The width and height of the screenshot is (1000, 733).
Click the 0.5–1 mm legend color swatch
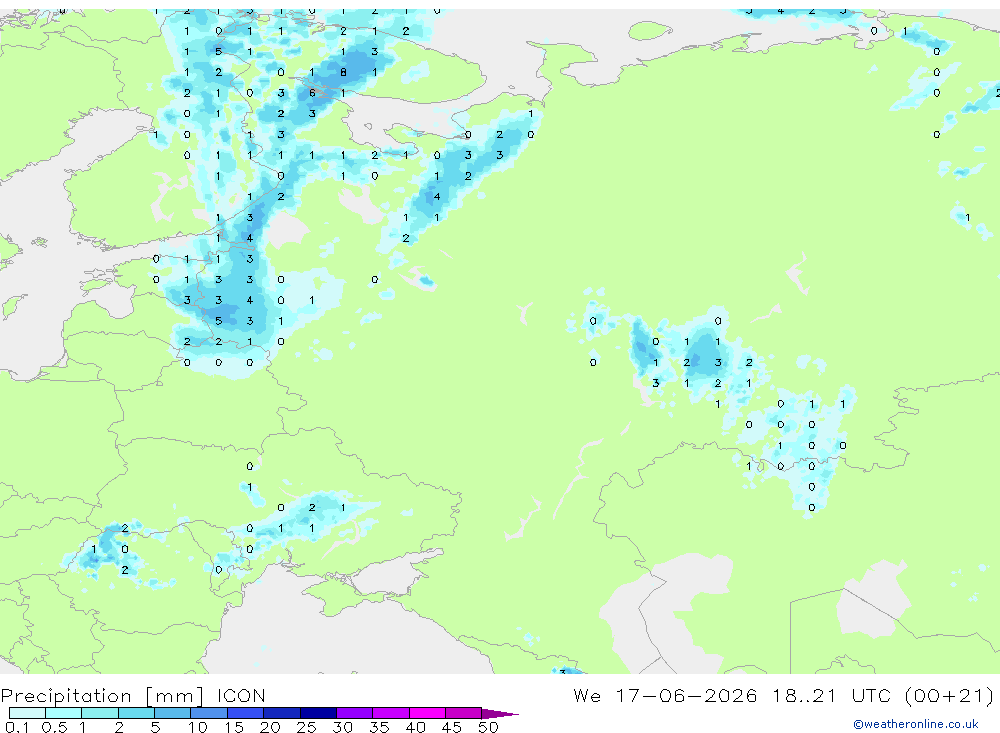(64, 713)
